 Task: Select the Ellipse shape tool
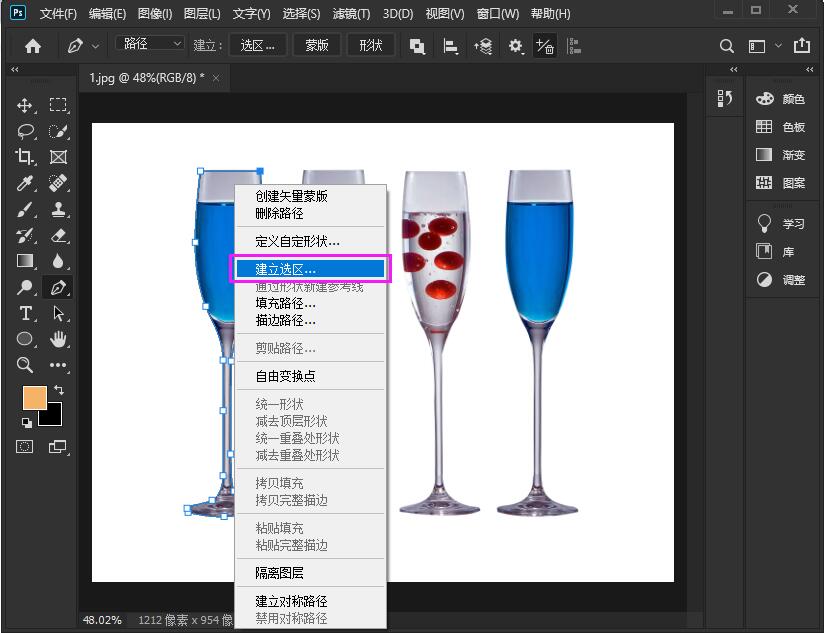click(x=25, y=339)
